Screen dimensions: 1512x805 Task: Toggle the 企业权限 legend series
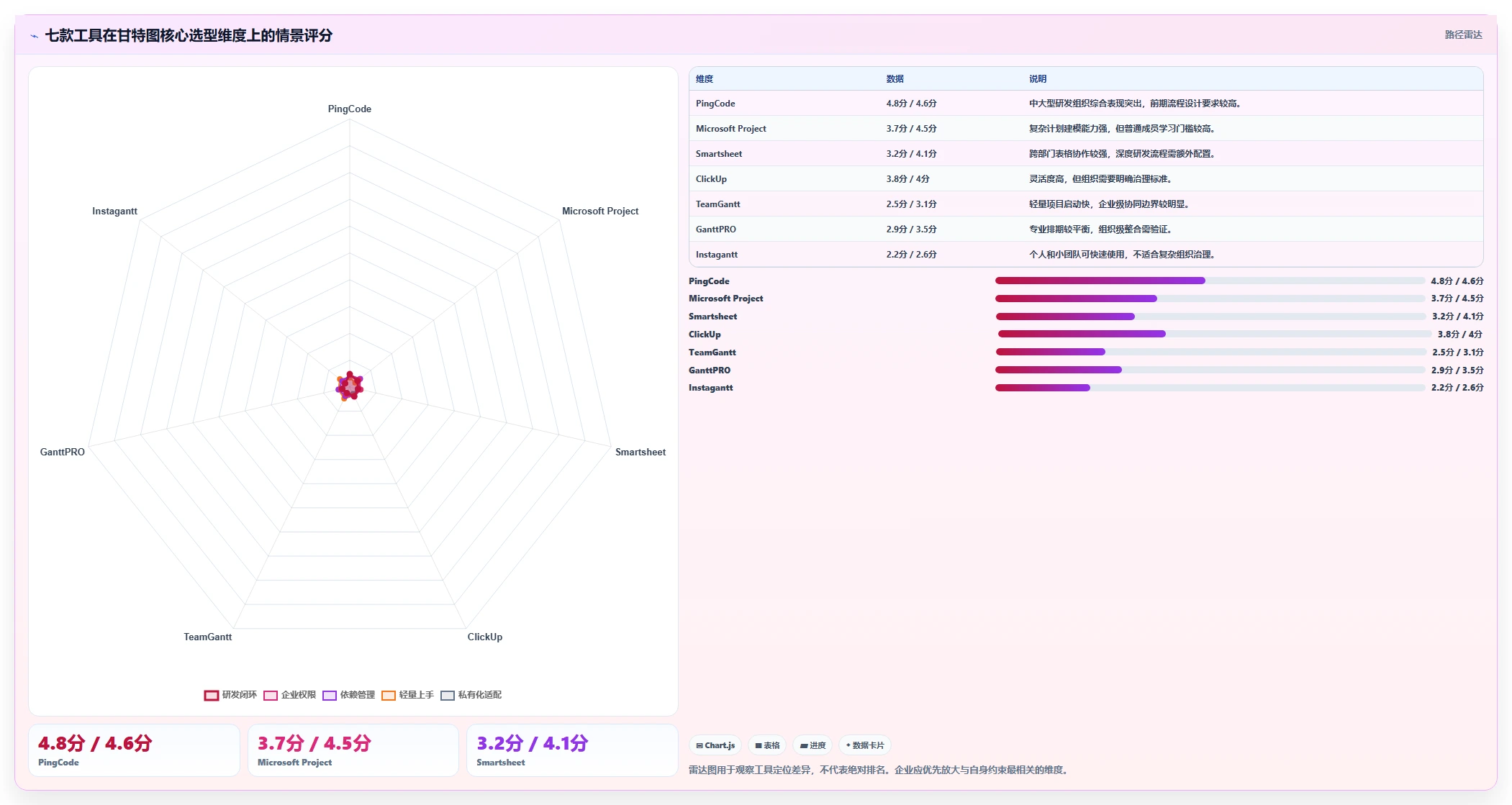point(289,695)
